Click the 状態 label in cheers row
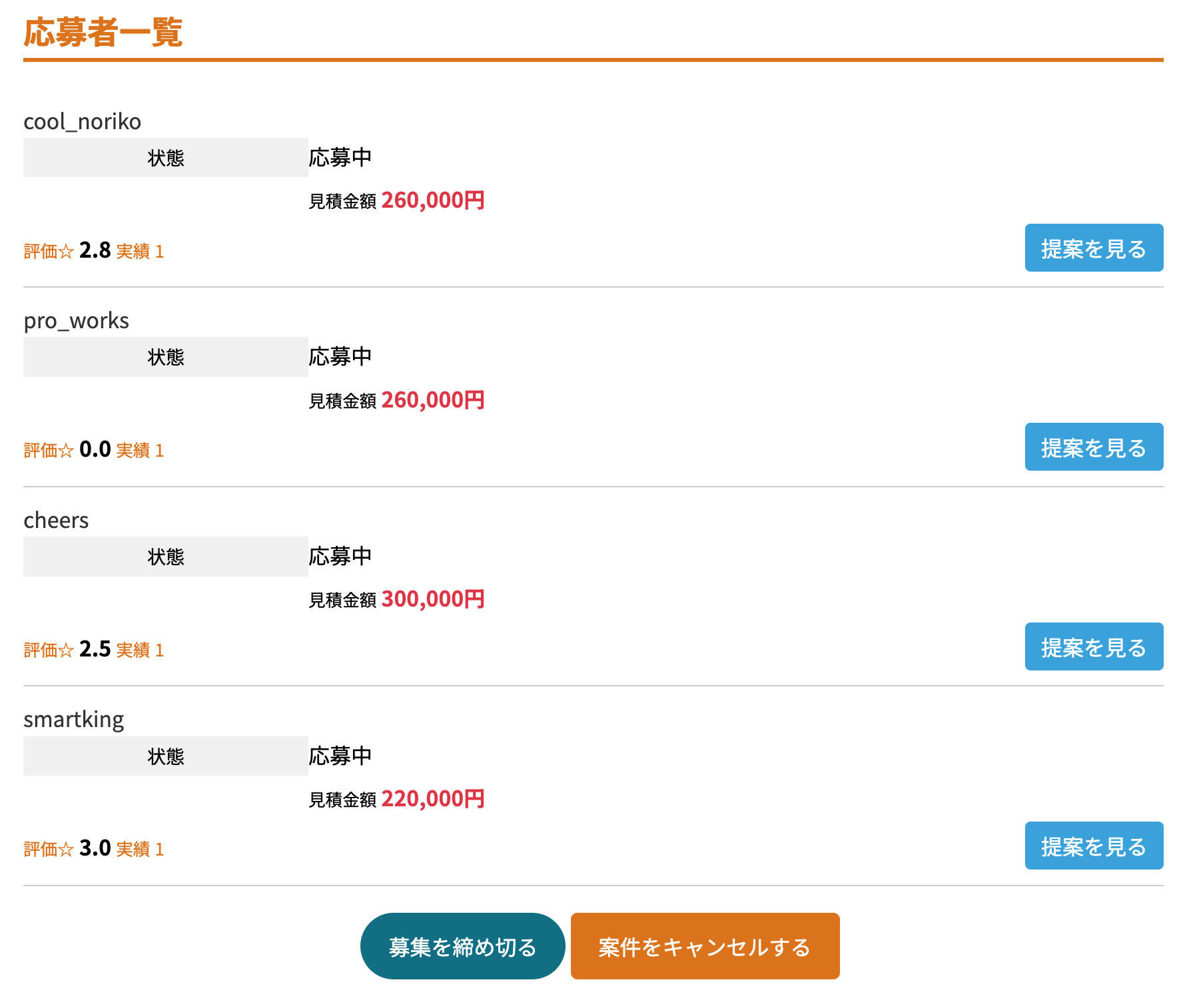The width and height of the screenshot is (1183, 1008). [165, 557]
